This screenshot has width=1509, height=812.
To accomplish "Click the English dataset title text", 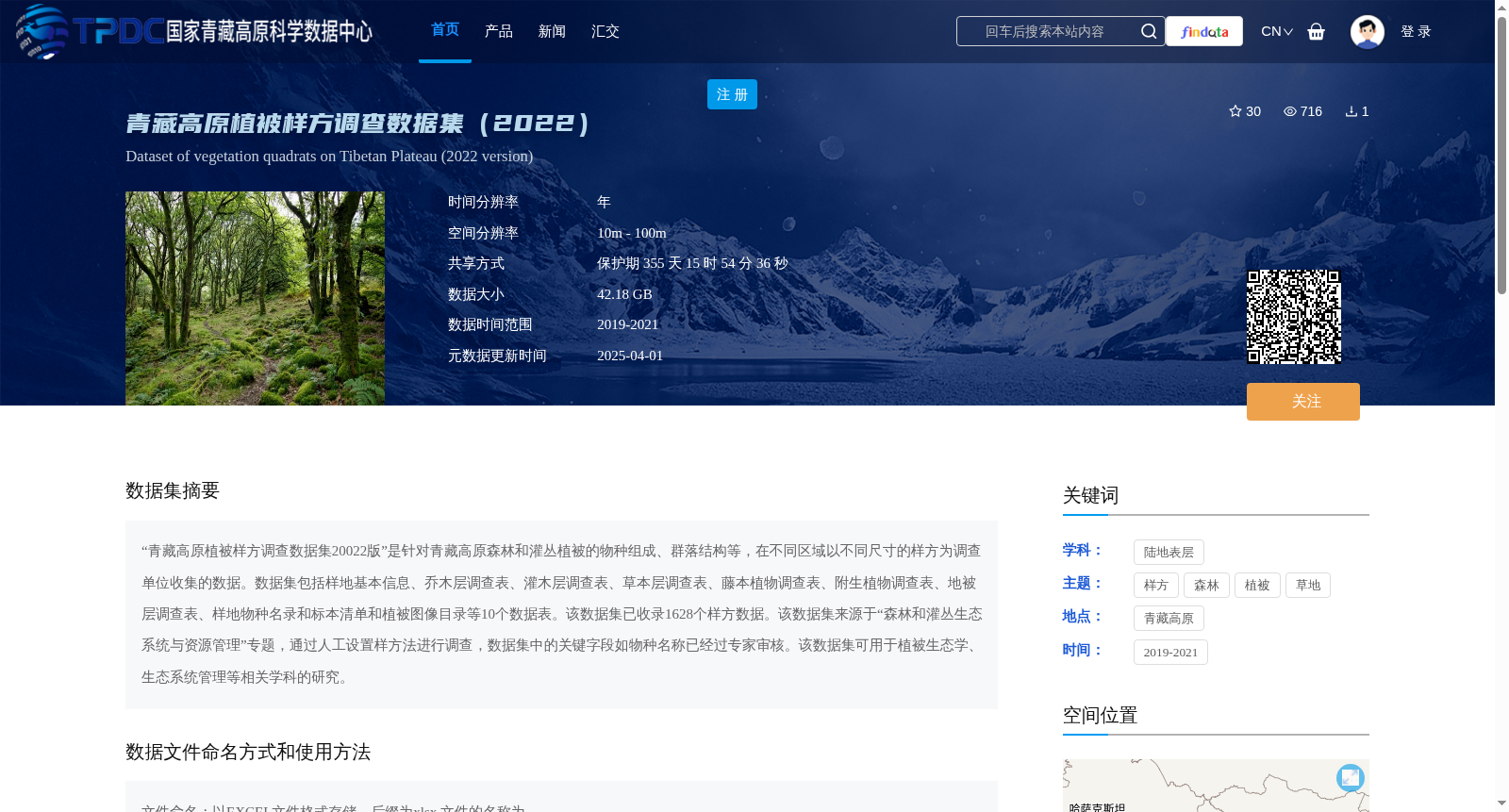I will (329, 157).
